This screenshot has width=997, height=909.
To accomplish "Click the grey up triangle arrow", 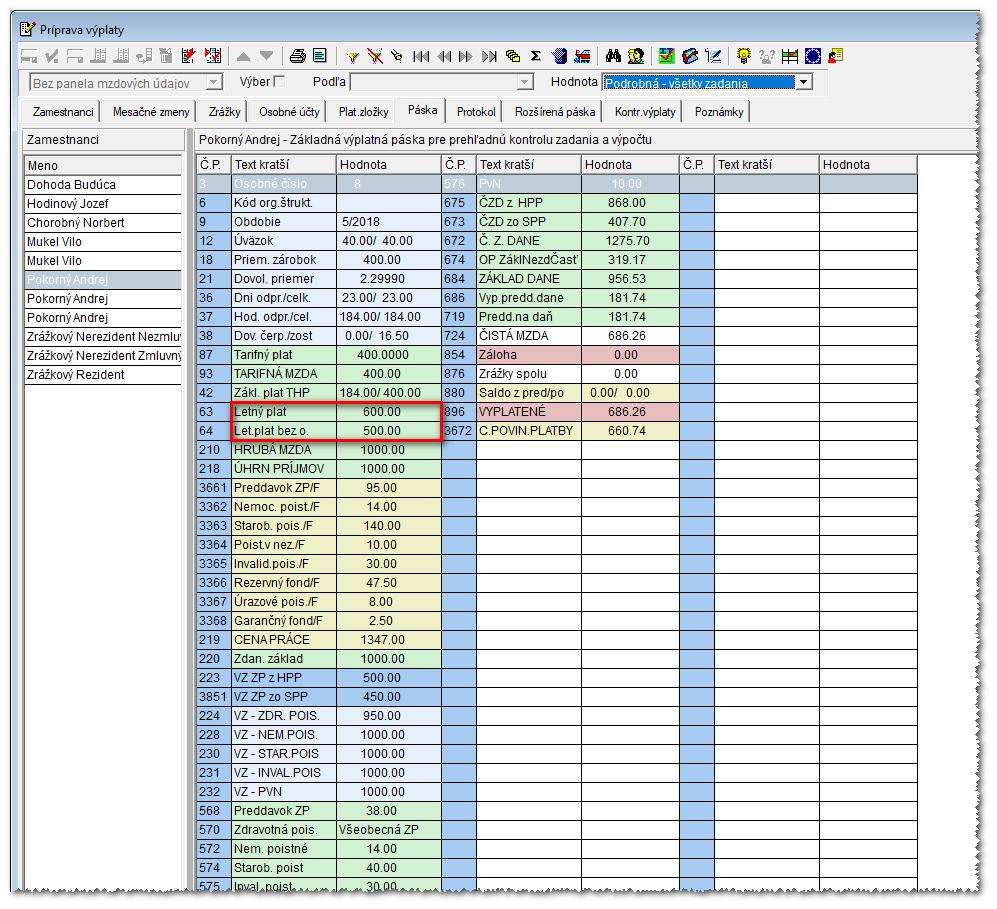I will tap(243, 57).
